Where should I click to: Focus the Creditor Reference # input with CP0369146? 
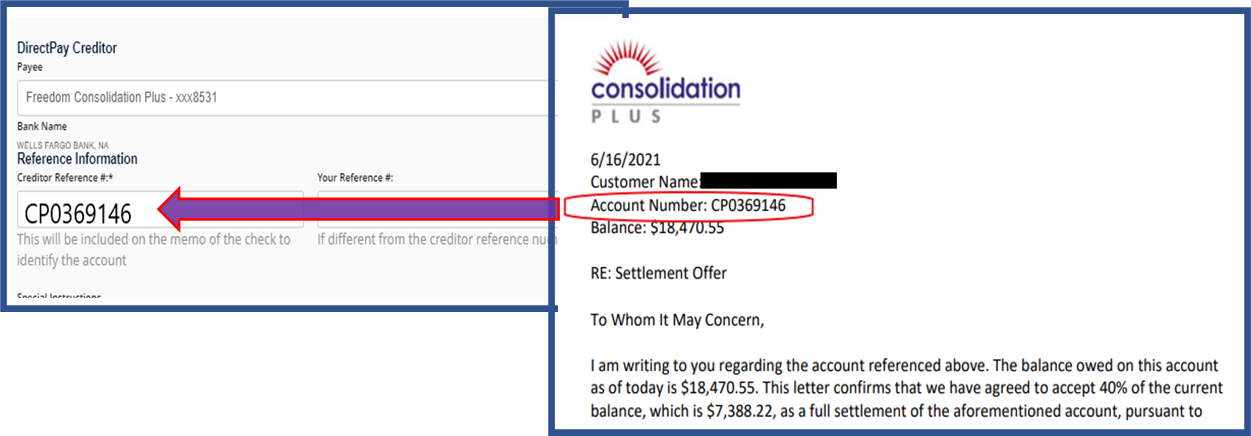coord(160,211)
